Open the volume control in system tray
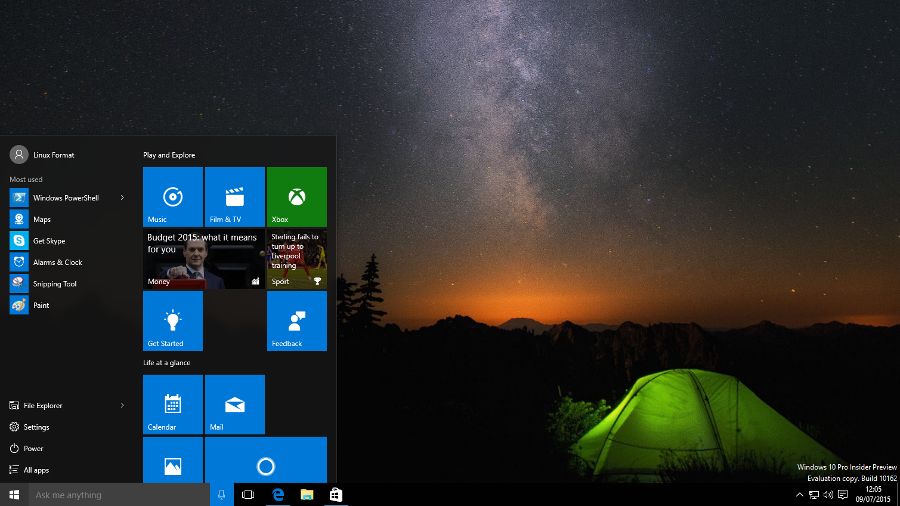This screenshot has width=900, height=506. (x=828, y=495)
